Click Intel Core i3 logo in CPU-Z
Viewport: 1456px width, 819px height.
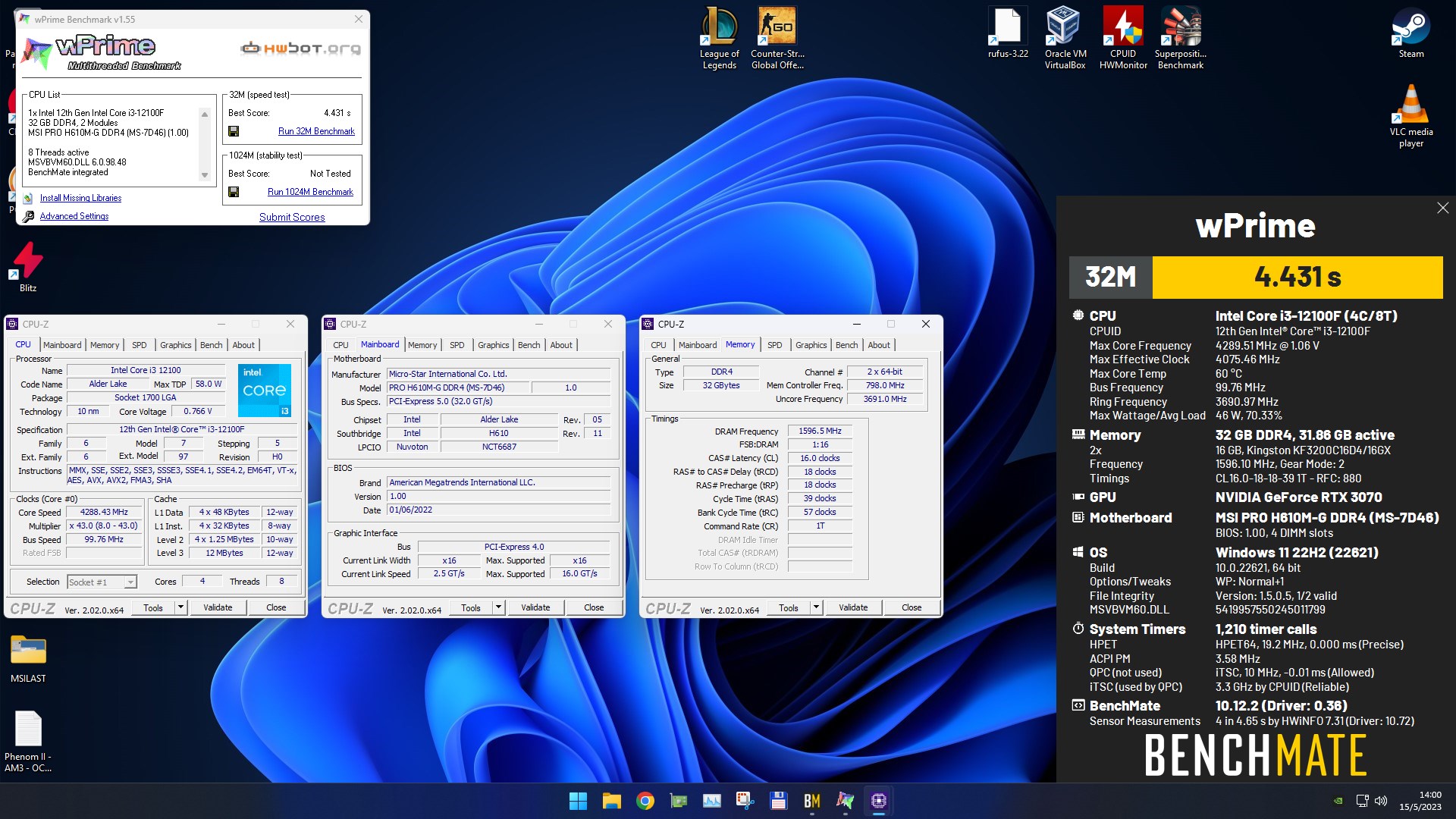coord(264,391)
